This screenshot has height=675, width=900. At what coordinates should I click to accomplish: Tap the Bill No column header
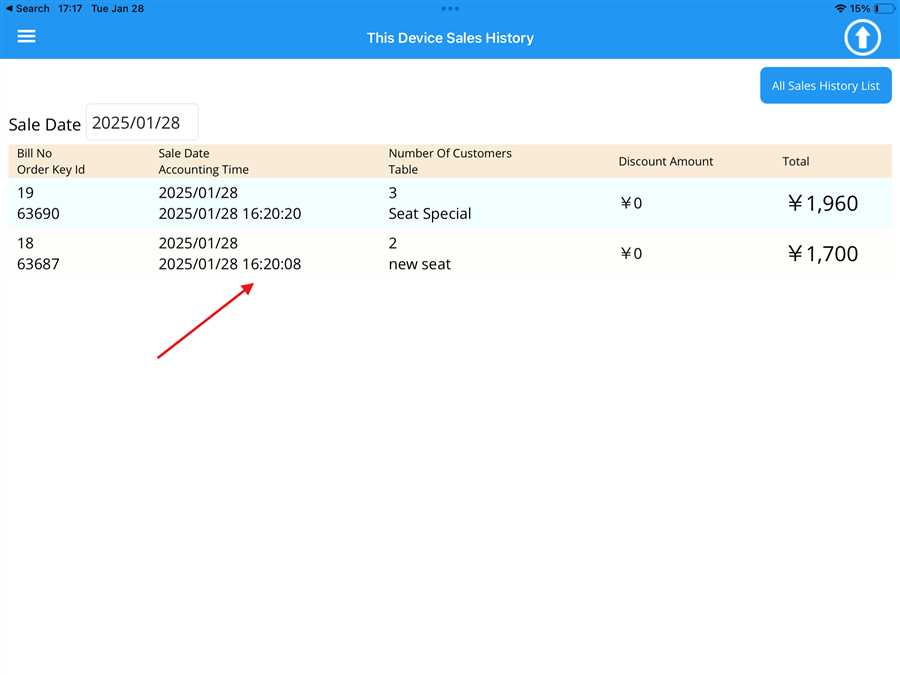click(35, 154)
